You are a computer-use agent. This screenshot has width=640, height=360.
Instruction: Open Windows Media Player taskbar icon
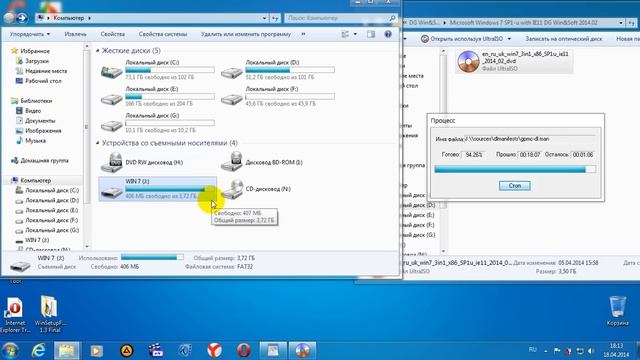[x=97, y=350]
